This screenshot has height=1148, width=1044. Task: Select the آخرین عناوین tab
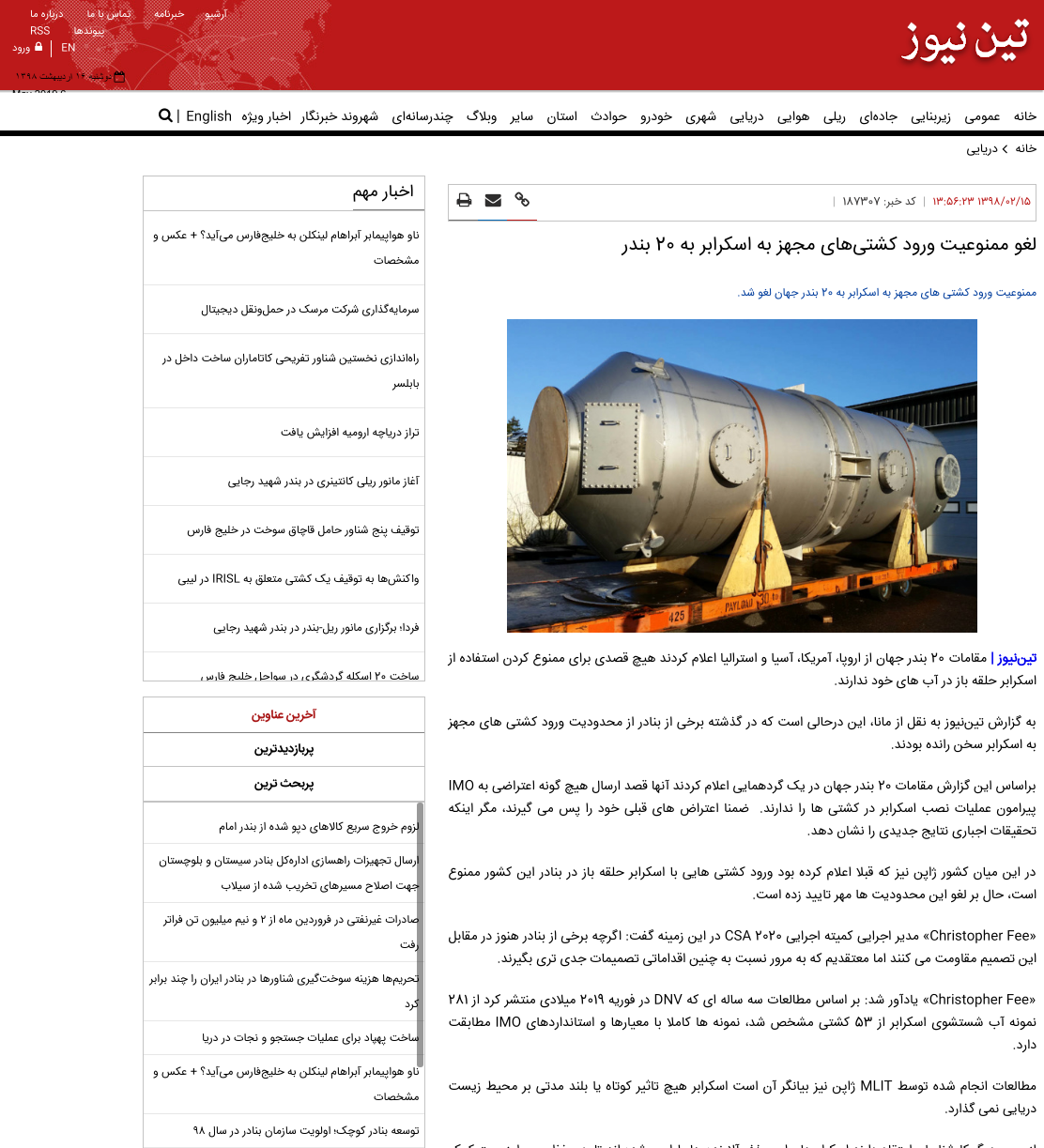284,715
